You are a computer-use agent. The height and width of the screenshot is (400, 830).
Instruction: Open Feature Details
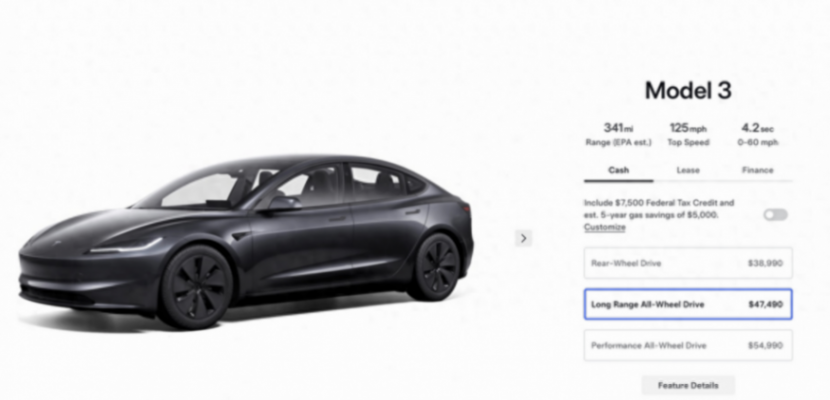[688, 386]
